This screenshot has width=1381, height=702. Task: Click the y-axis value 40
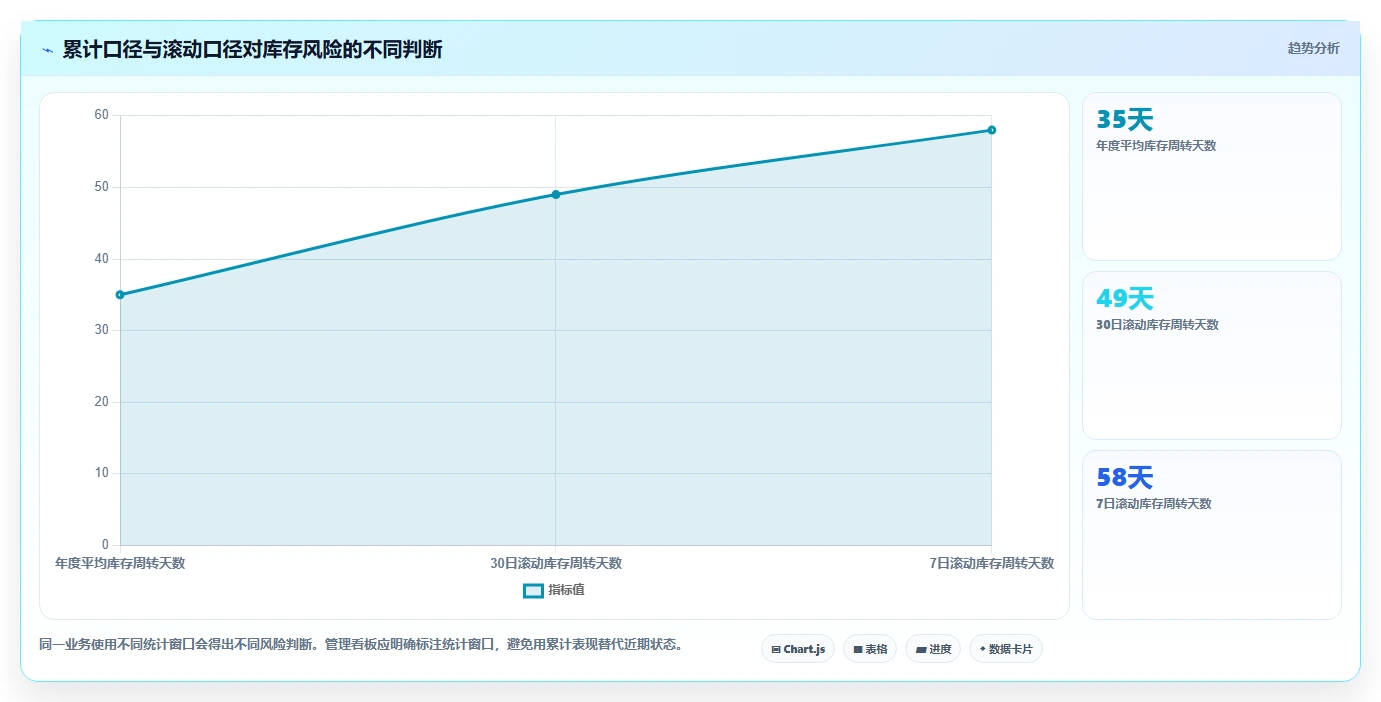(101, 259)
